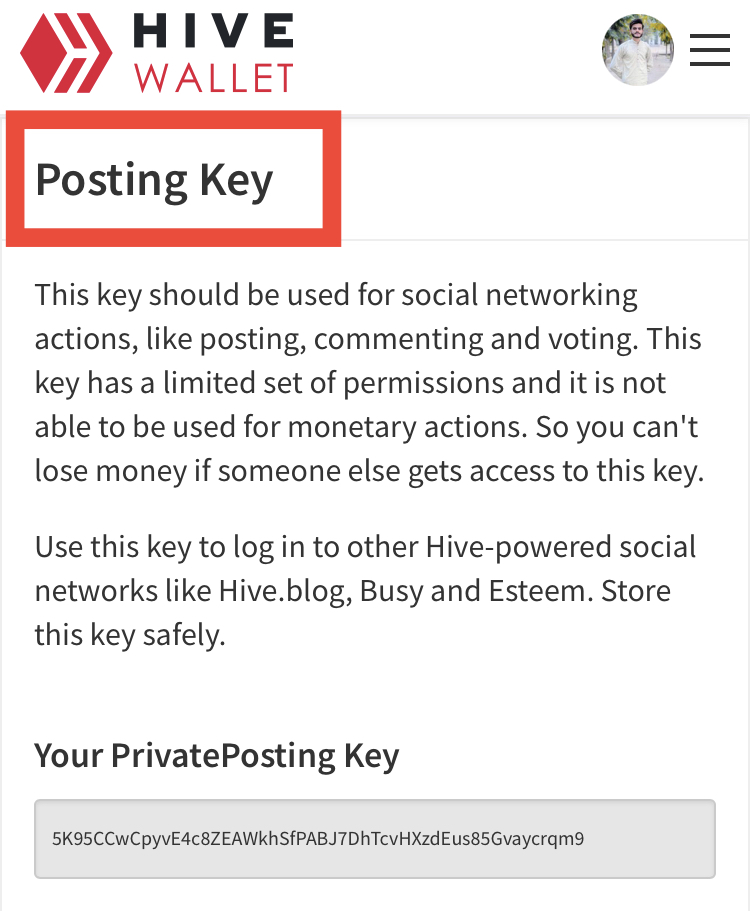This screenshot has width=750, height=911.
Task: Click the private posting key field
Action: pyautogui.click(x=375, y=838)
